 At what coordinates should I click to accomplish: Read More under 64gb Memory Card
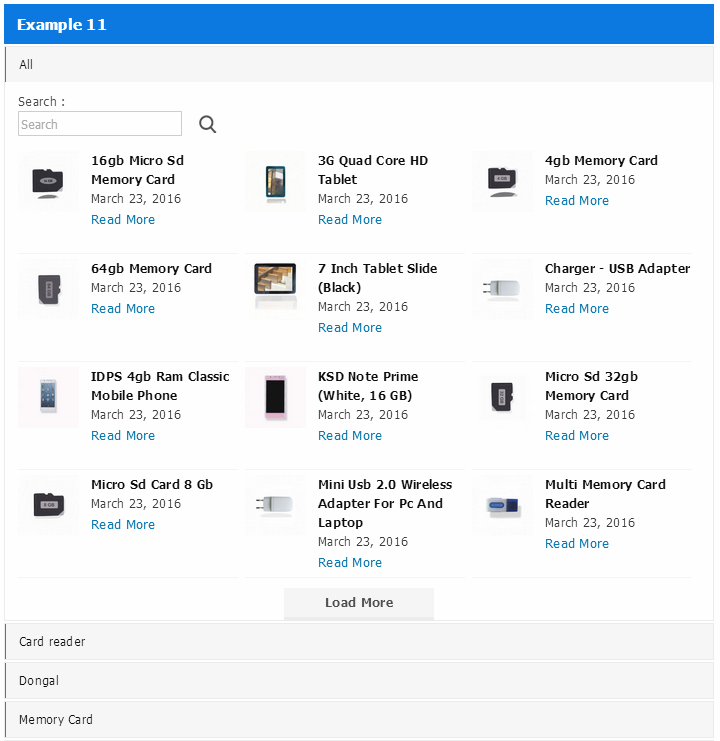tap(123, 309)
